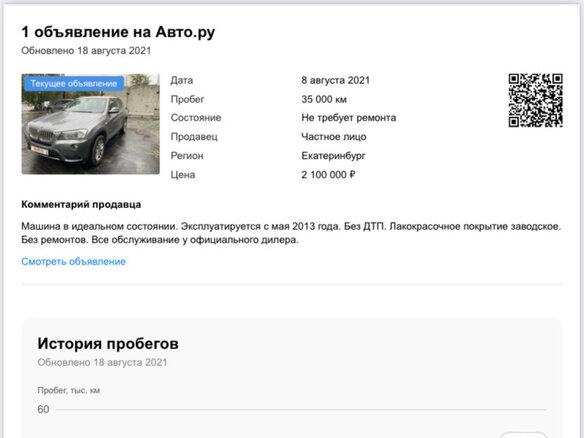Click the 'Текущее объявление' blue badge
584x438 pixels.
(74, 83)
